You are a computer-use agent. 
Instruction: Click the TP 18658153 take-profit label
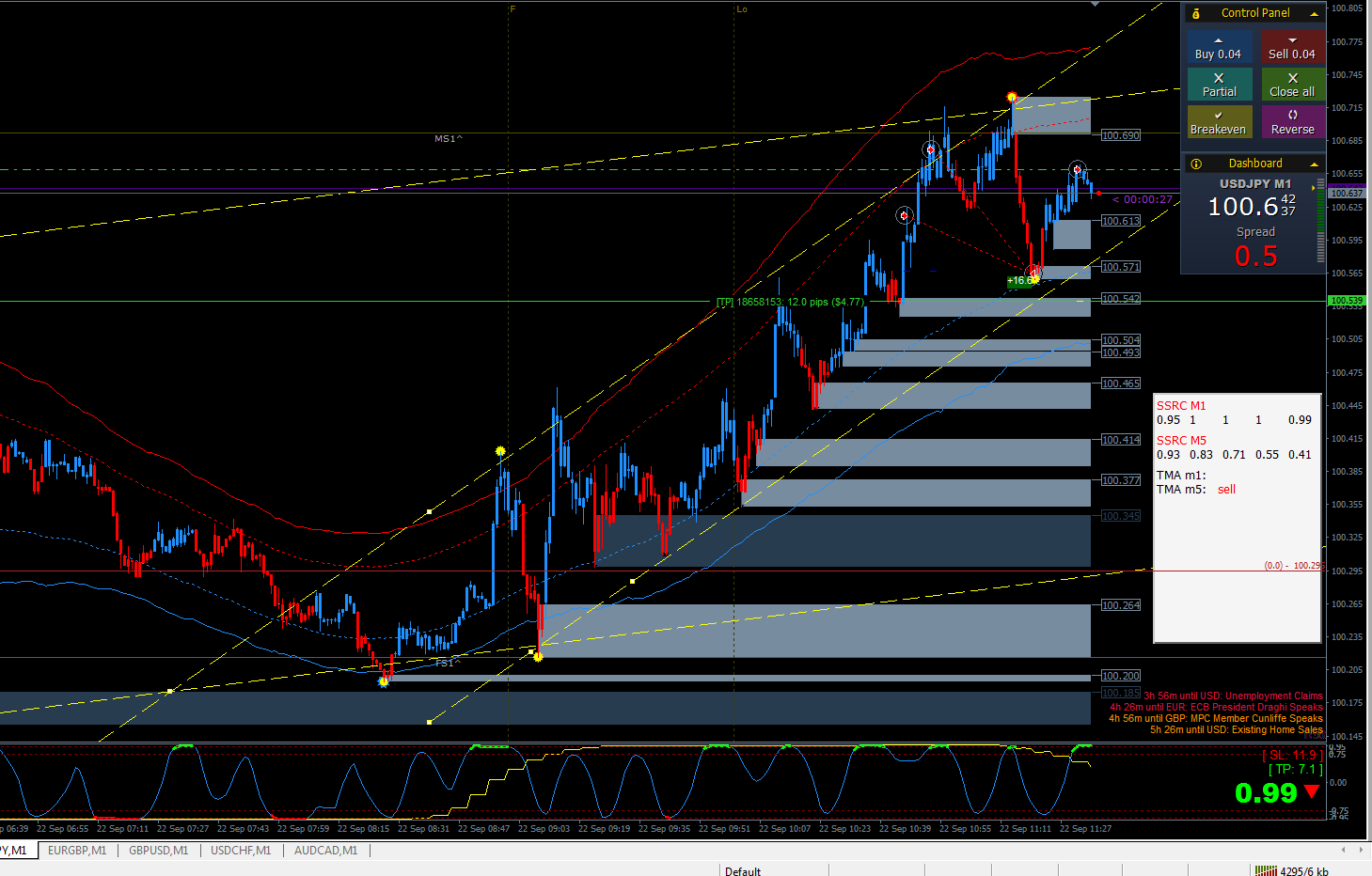(x=790, y=302)
